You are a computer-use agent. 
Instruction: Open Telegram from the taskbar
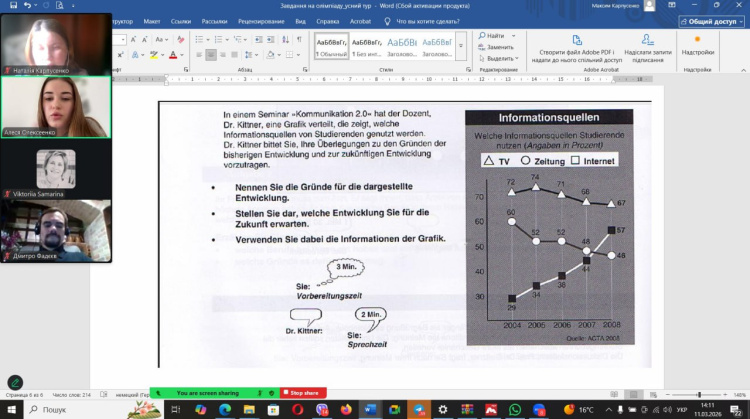click(419, 410)
